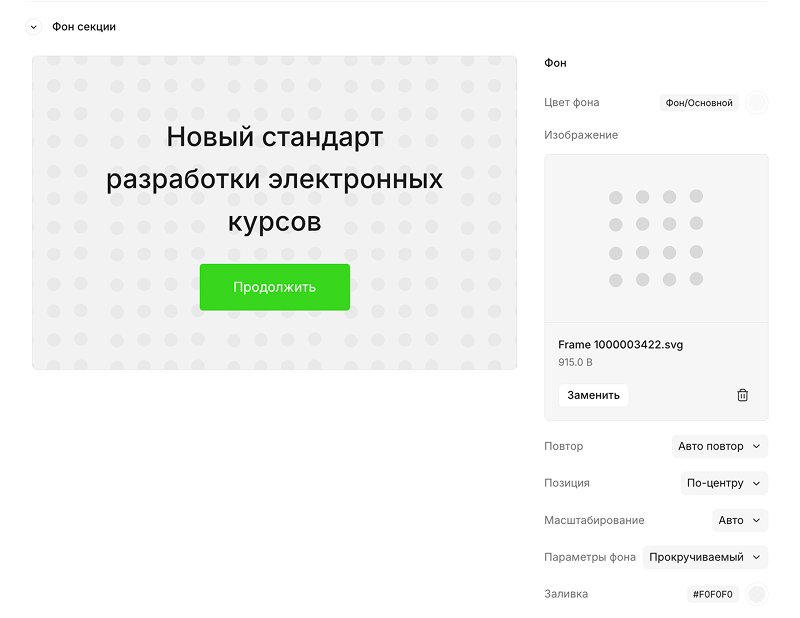Expand the Масштабирование dropdown

coord(739,520)
